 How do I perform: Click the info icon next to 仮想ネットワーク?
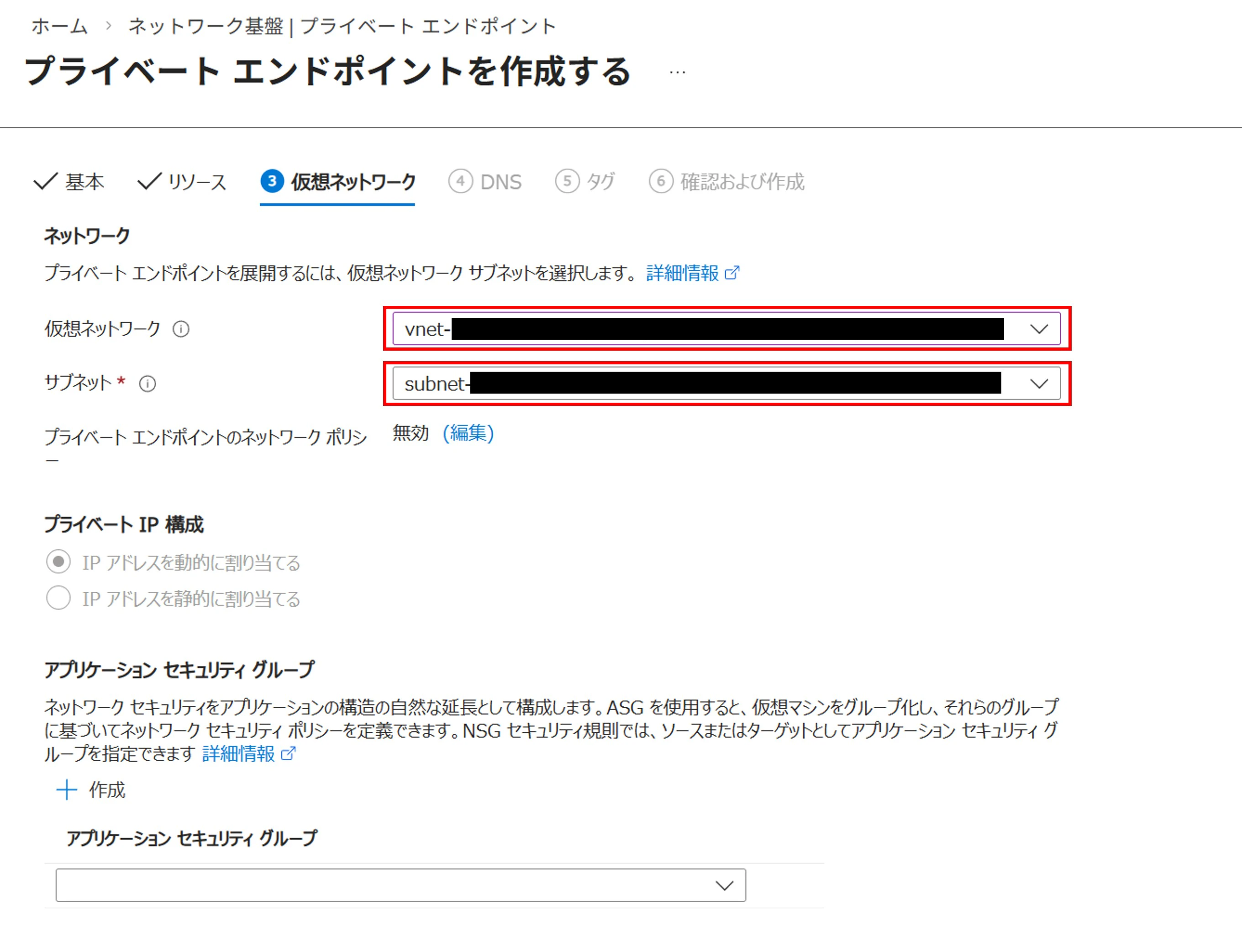pos(181,329)
